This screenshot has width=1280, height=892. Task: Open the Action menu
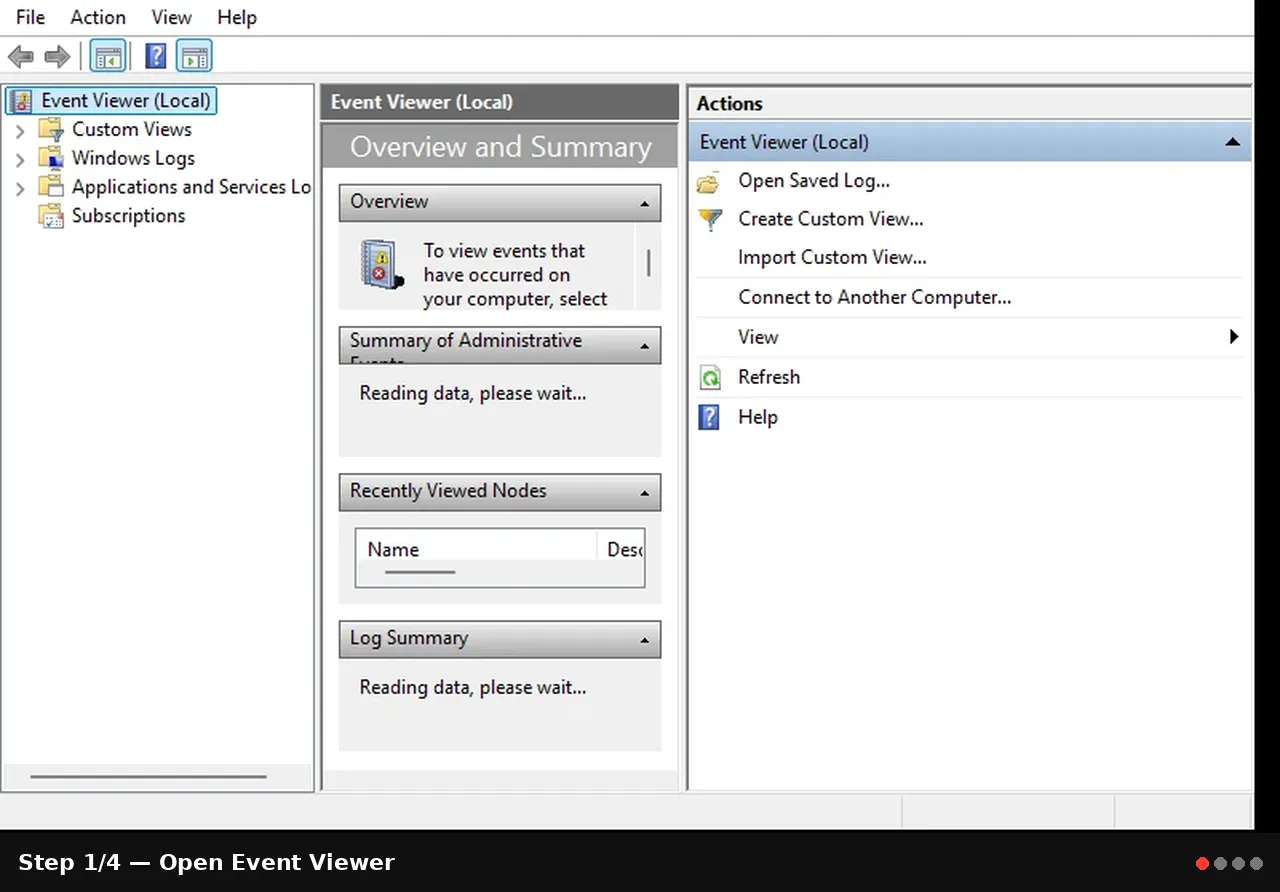tap(98, 17)
